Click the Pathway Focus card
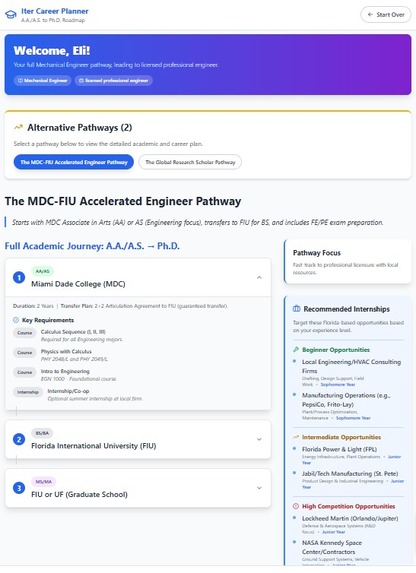This screenshot has height=573, width=416. point(348,262)
